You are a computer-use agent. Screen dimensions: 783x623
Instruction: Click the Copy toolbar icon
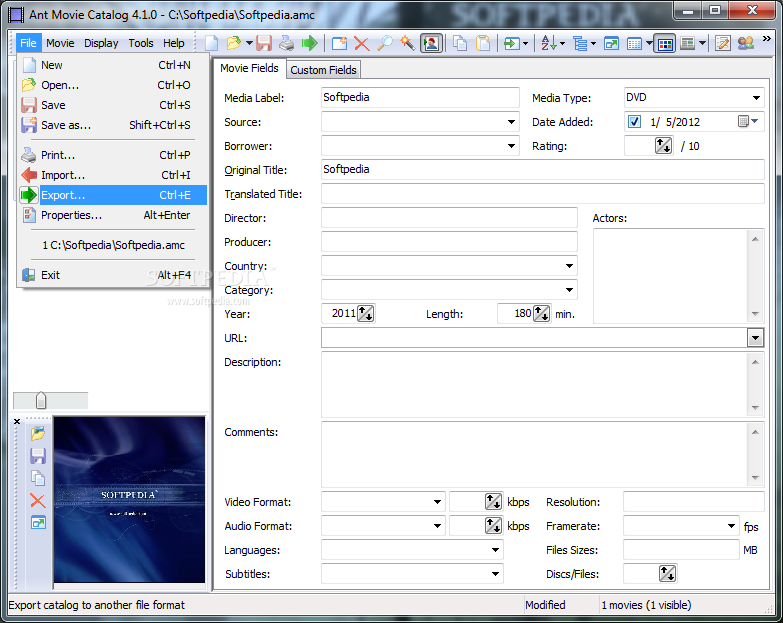[460, 43]
